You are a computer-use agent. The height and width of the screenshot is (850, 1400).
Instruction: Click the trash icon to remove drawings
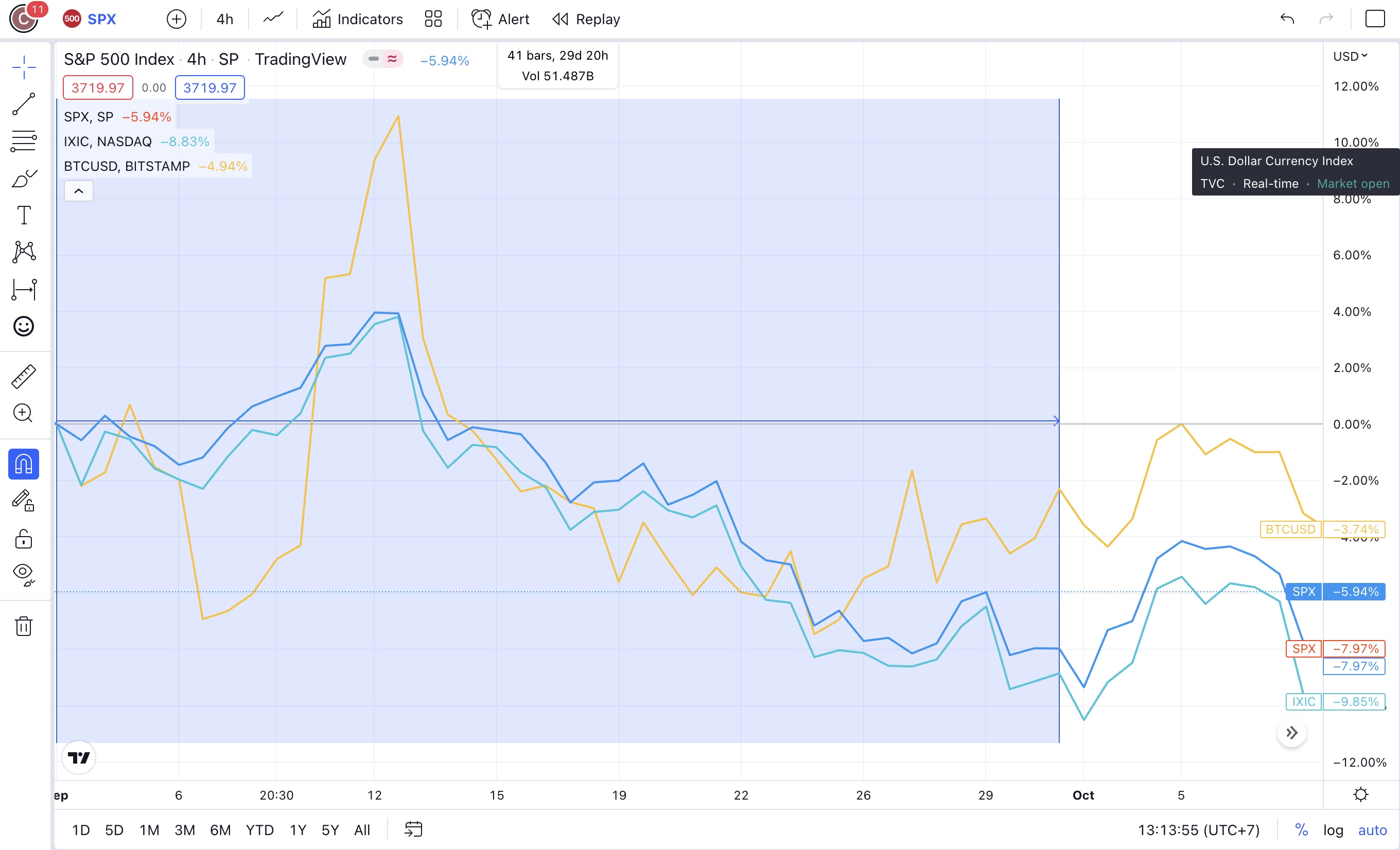(x=24, y=626)
